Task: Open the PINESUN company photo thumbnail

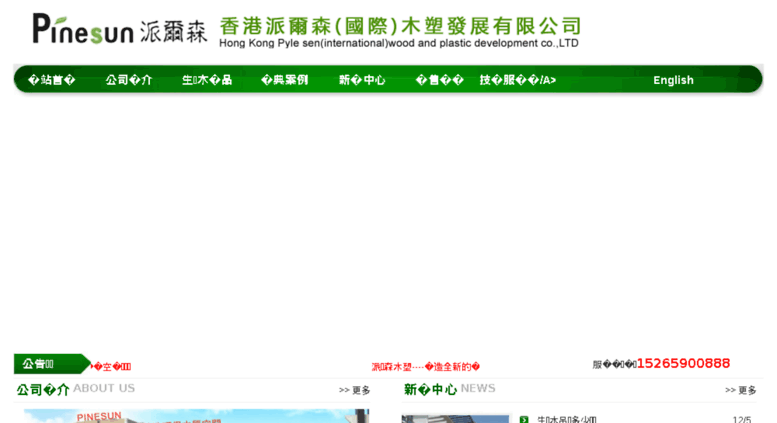Action: pyautogui.click(x=196, y=416)
